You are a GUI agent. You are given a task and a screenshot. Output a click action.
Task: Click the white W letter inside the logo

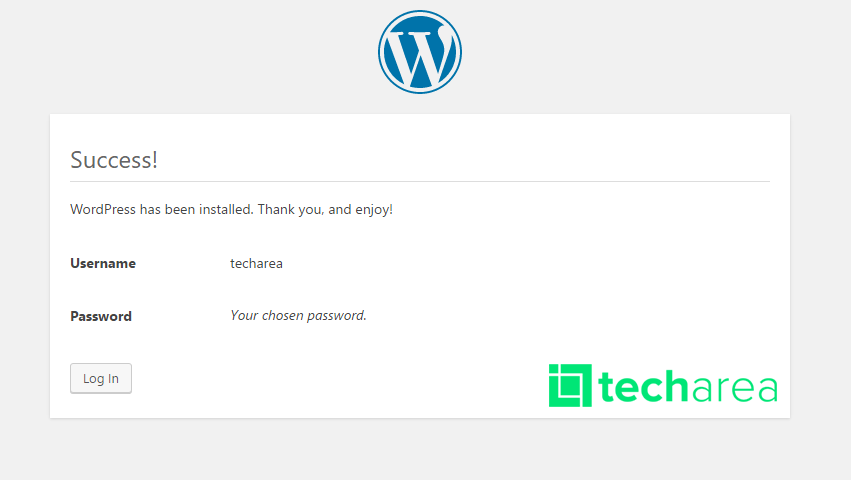[x=421, y=57]
